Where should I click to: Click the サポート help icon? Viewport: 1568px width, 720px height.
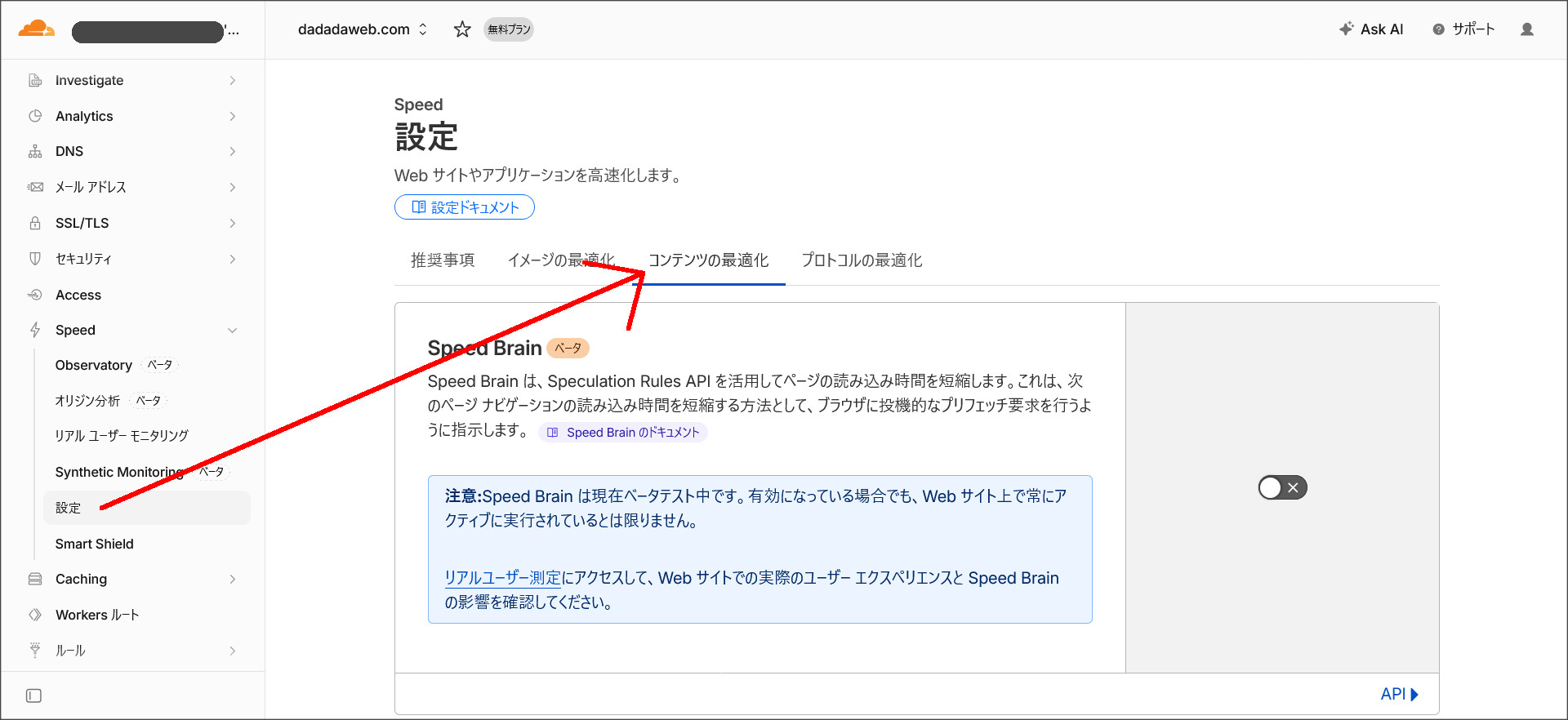click(1438, 29)
